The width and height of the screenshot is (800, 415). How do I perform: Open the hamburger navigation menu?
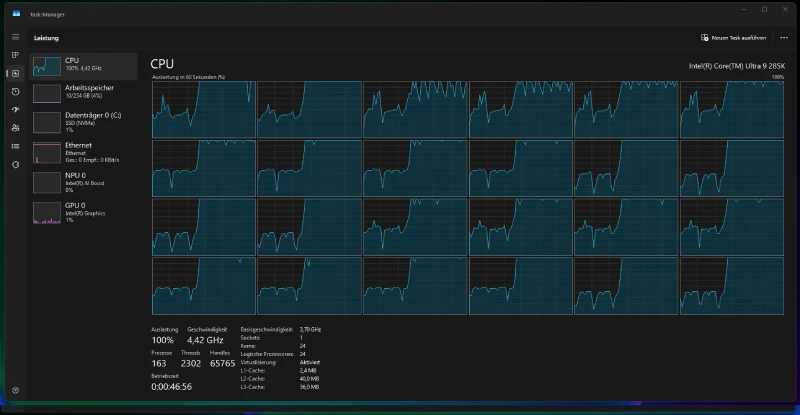(x=16, y=37)
